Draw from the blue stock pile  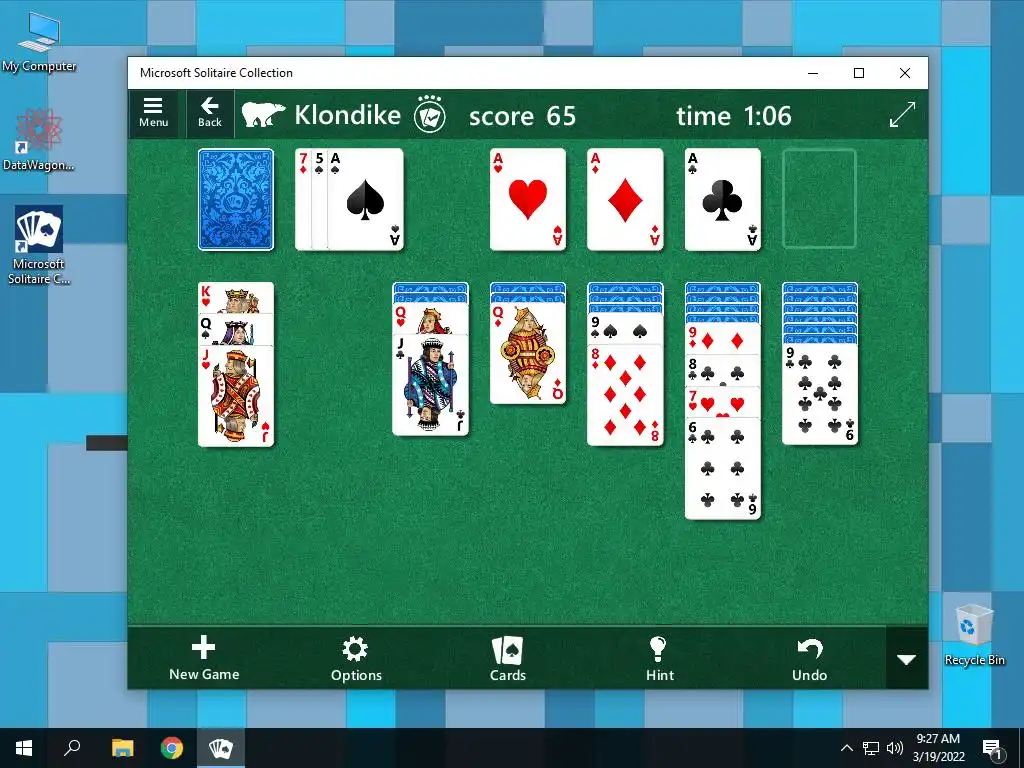[236, 199]
